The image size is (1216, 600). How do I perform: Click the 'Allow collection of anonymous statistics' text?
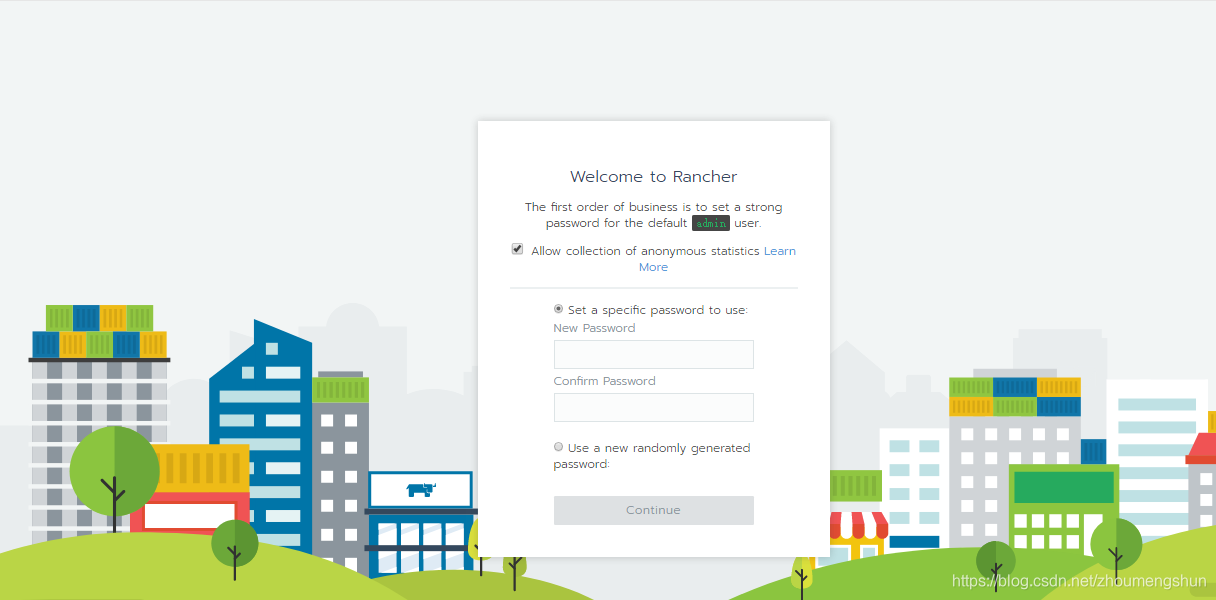(x=645, y=251)
